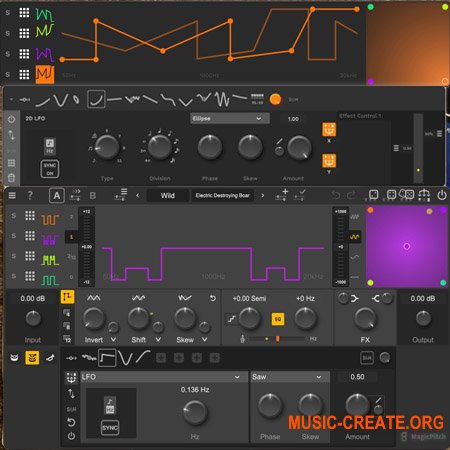Toggle the yellow EQ button
Viewport: 450px width, 450px height.
278,319
